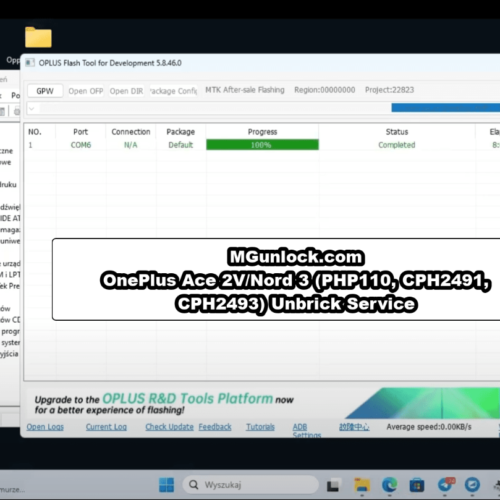This screenshot has width=500, height=500.
Task: Open Task View from the taskbar
Action: pos(333,485)
